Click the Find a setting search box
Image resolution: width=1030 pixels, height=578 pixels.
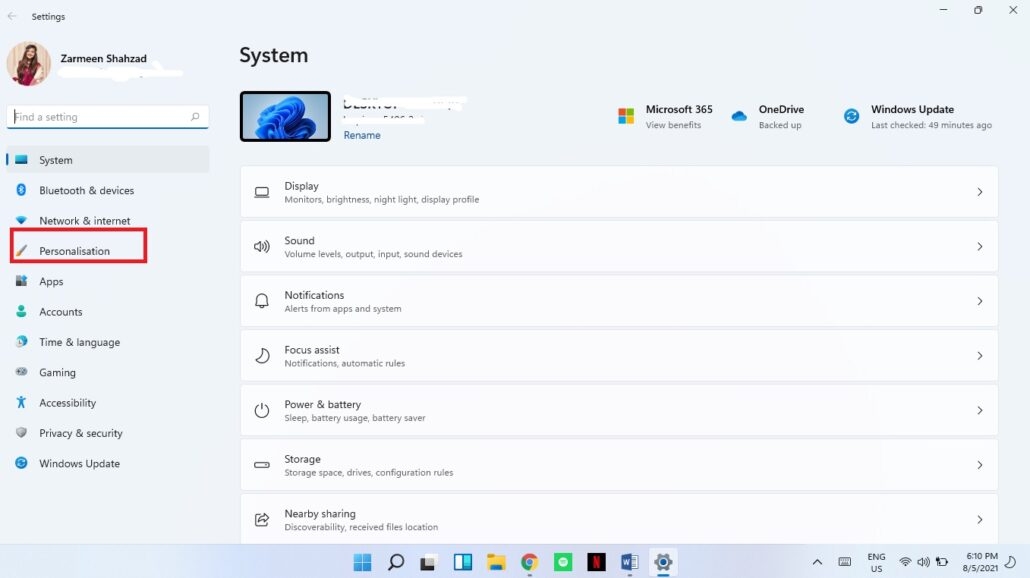tap(100, 117)
